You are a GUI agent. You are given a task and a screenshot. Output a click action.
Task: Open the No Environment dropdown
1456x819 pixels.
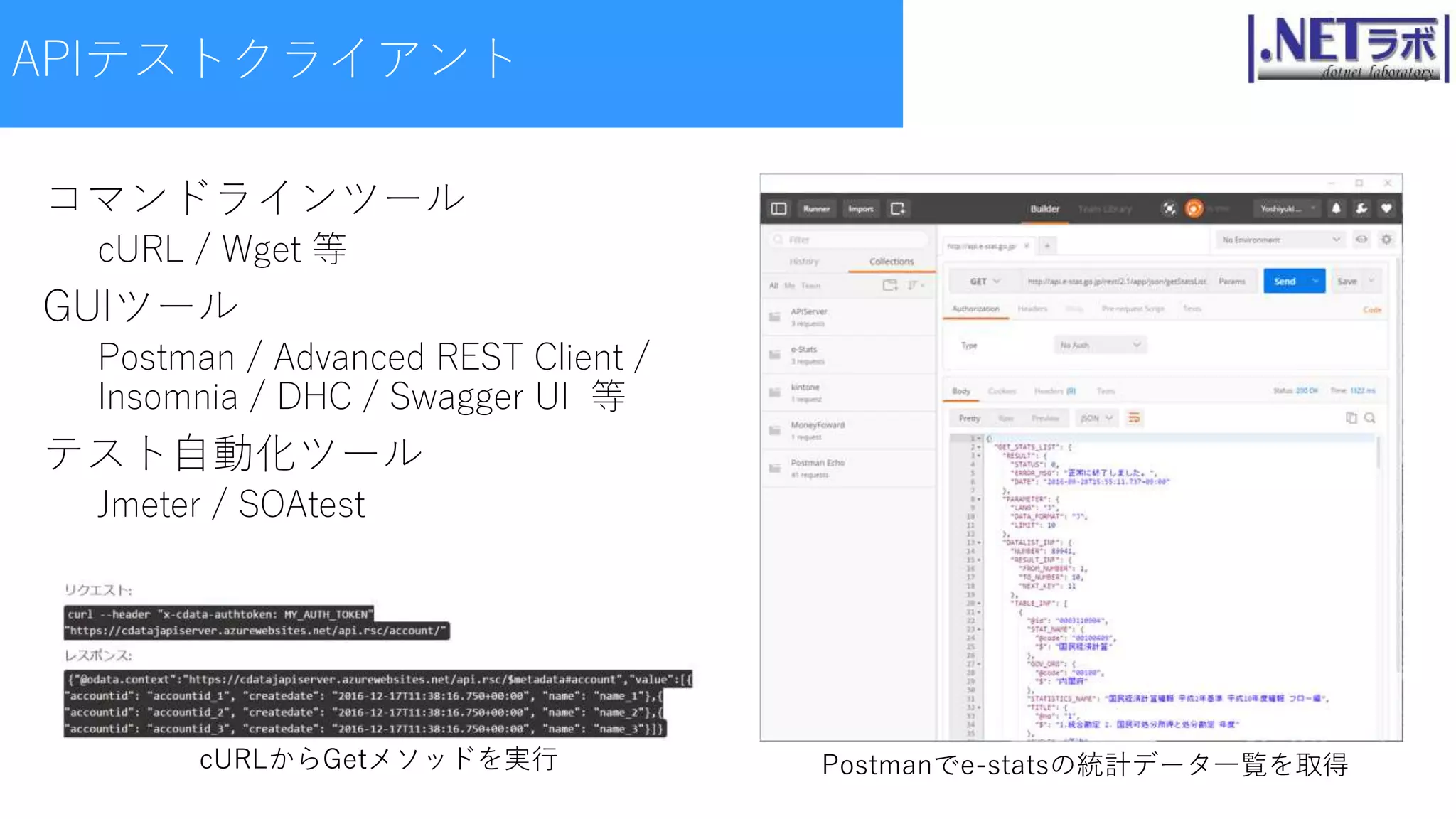[1280, 240]
